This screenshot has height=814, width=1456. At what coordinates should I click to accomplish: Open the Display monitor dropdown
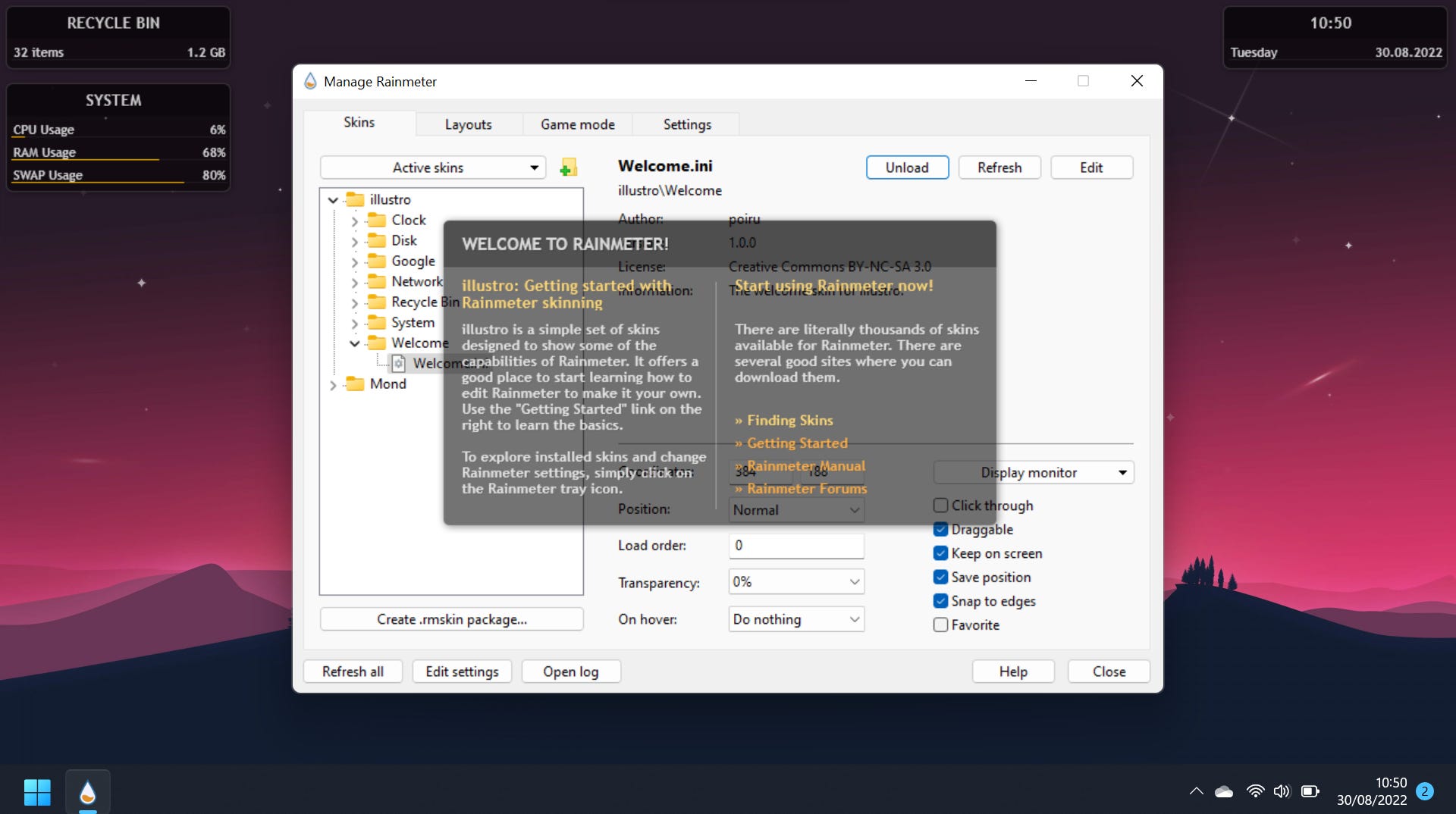tap(1034, 472)
